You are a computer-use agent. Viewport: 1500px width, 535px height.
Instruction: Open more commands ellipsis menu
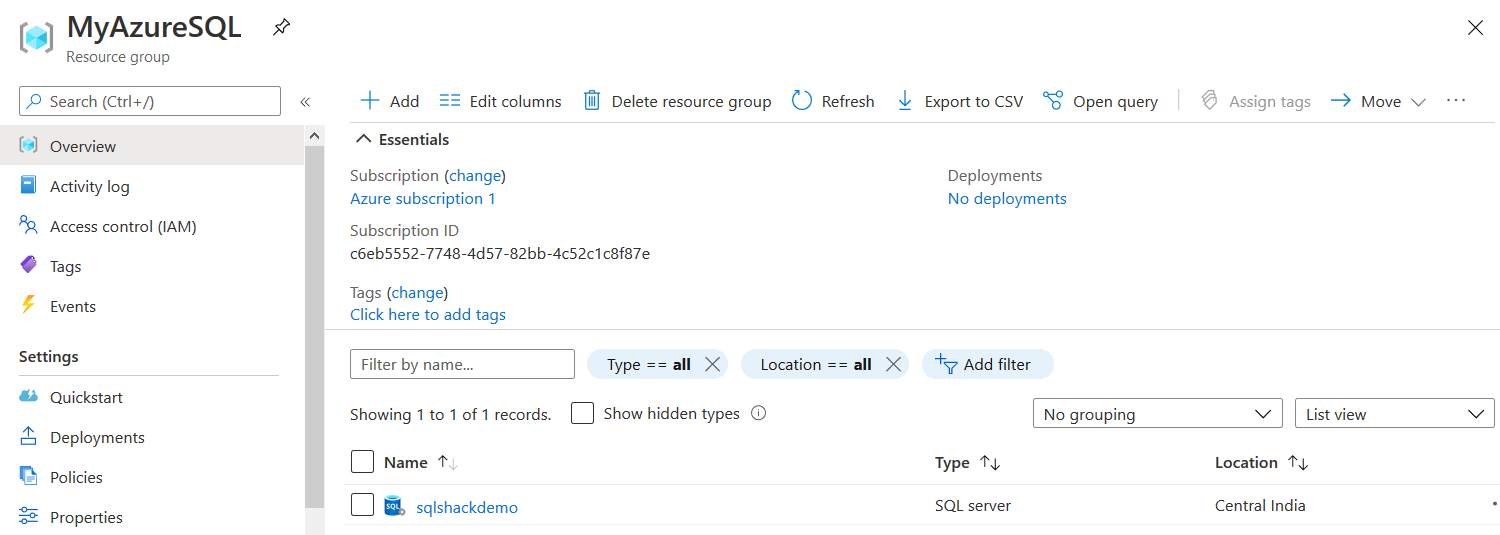(x=1456, y=101)
